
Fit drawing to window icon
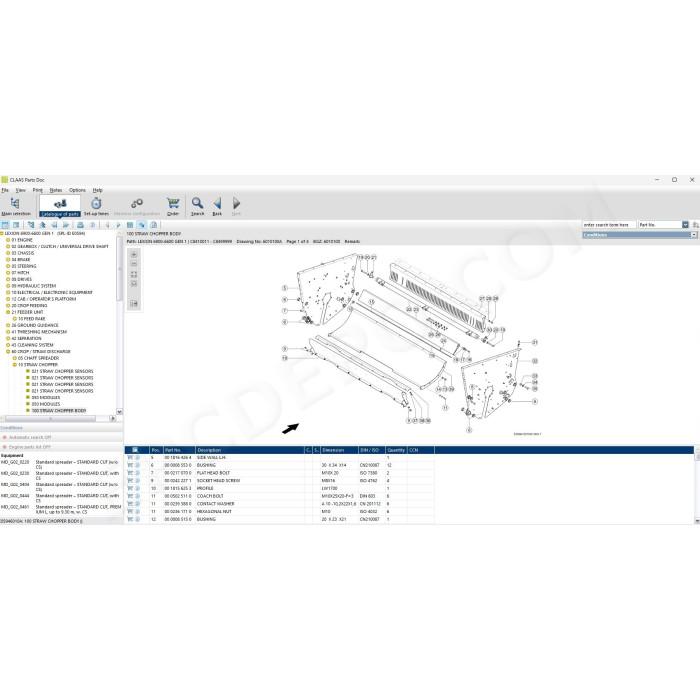click(x=134, y=274)
